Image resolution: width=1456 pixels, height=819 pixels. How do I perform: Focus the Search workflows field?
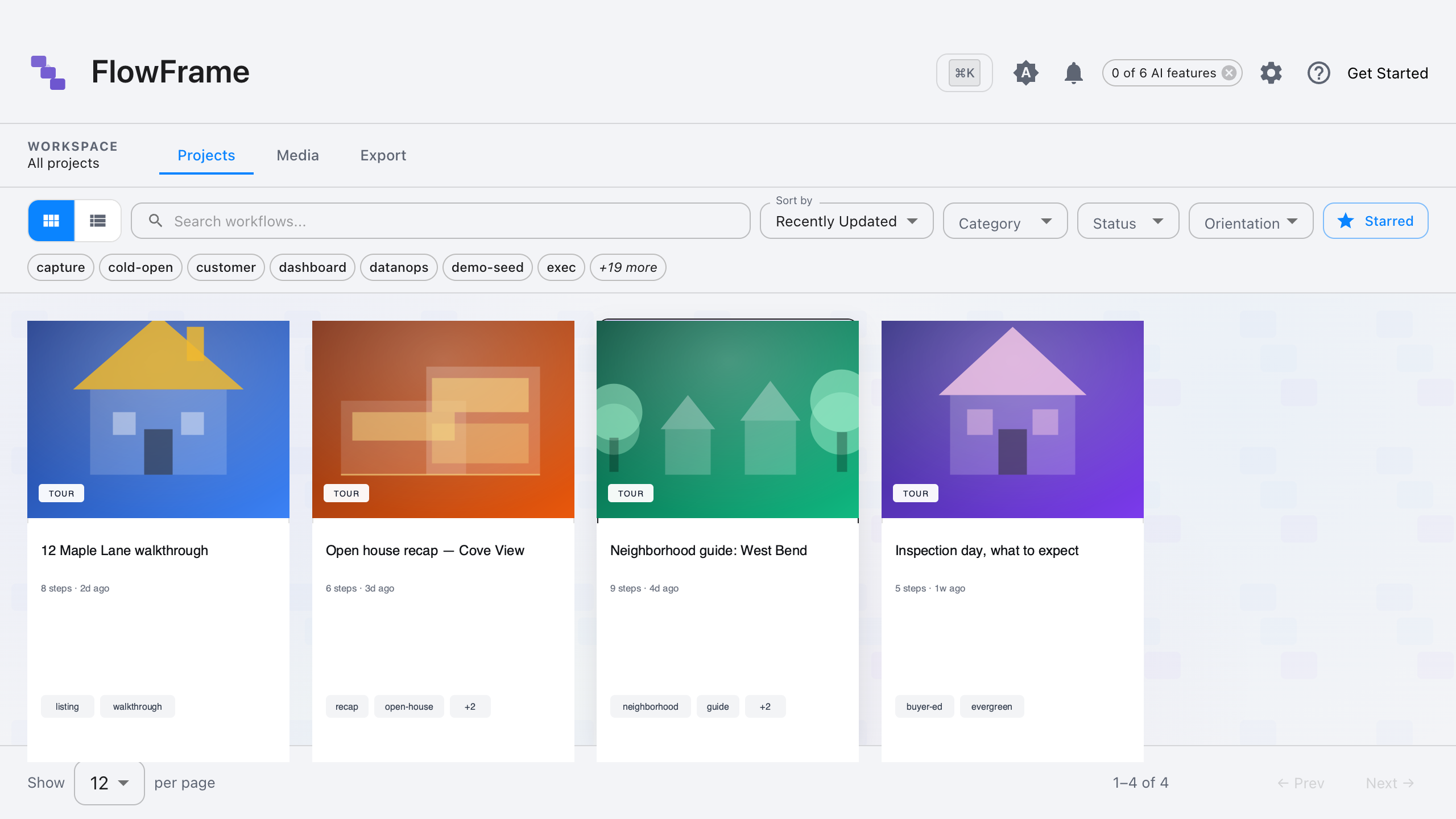click(441, 221)
